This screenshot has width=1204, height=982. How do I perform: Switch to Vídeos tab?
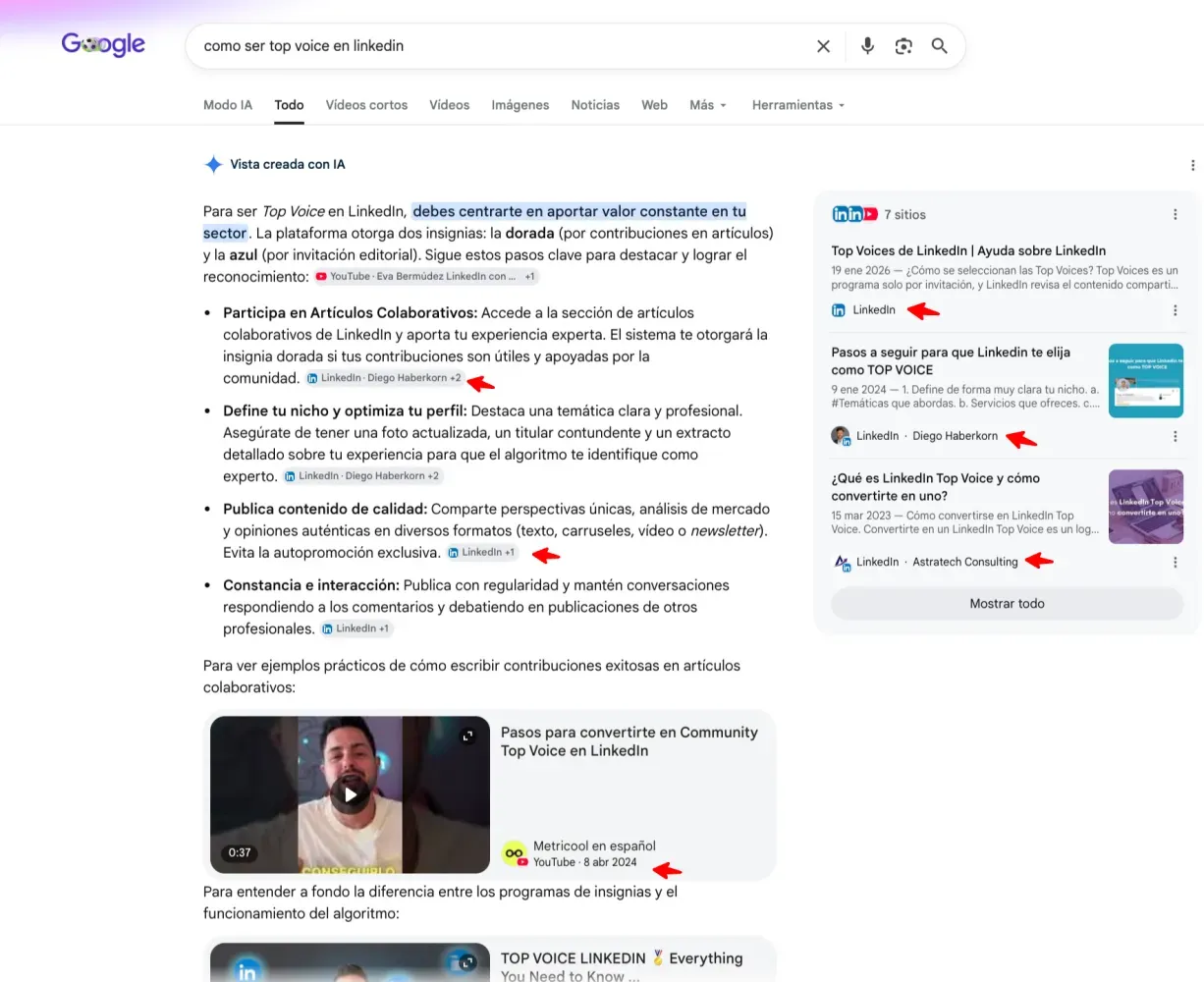[x=450, y=105]
